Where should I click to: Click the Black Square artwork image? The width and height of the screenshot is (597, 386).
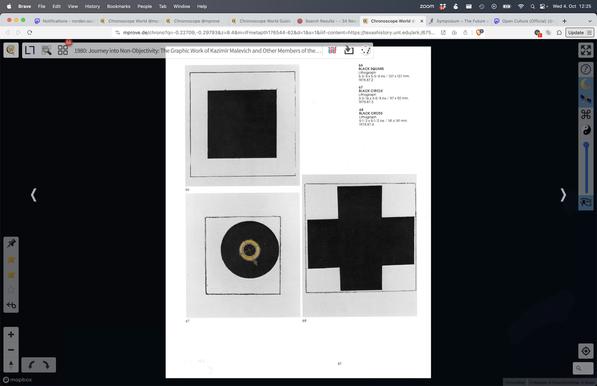click(243, 124)
